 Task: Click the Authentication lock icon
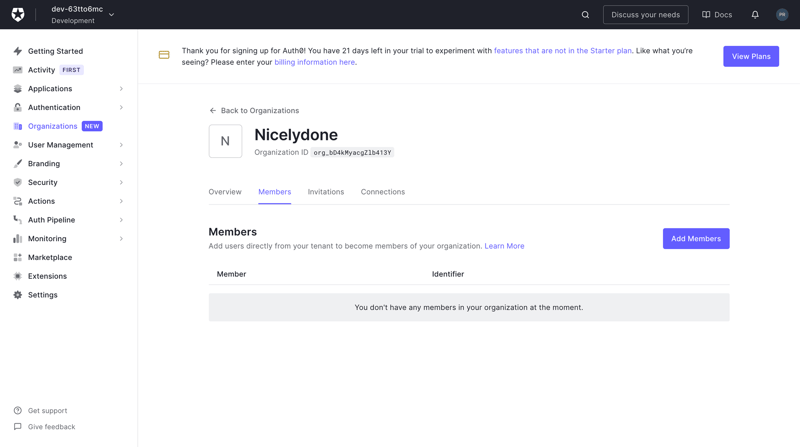(18, 107)
